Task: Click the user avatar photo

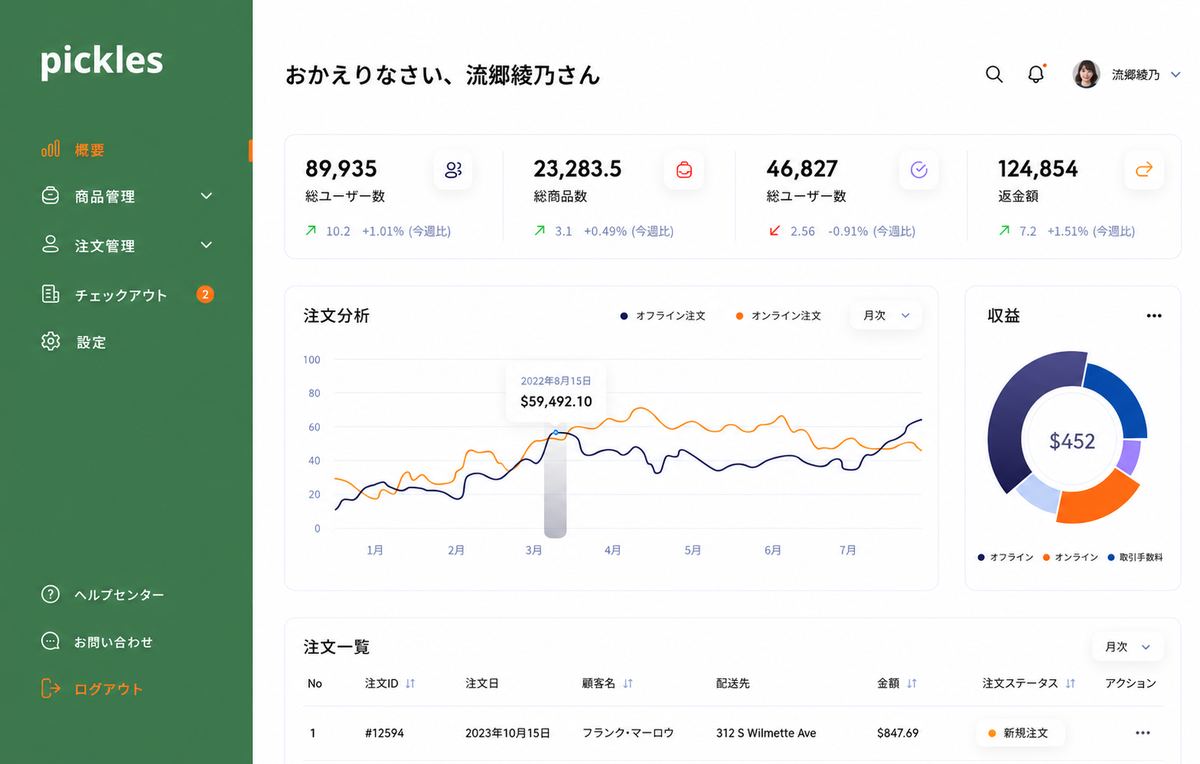Action: [1086, 74]
